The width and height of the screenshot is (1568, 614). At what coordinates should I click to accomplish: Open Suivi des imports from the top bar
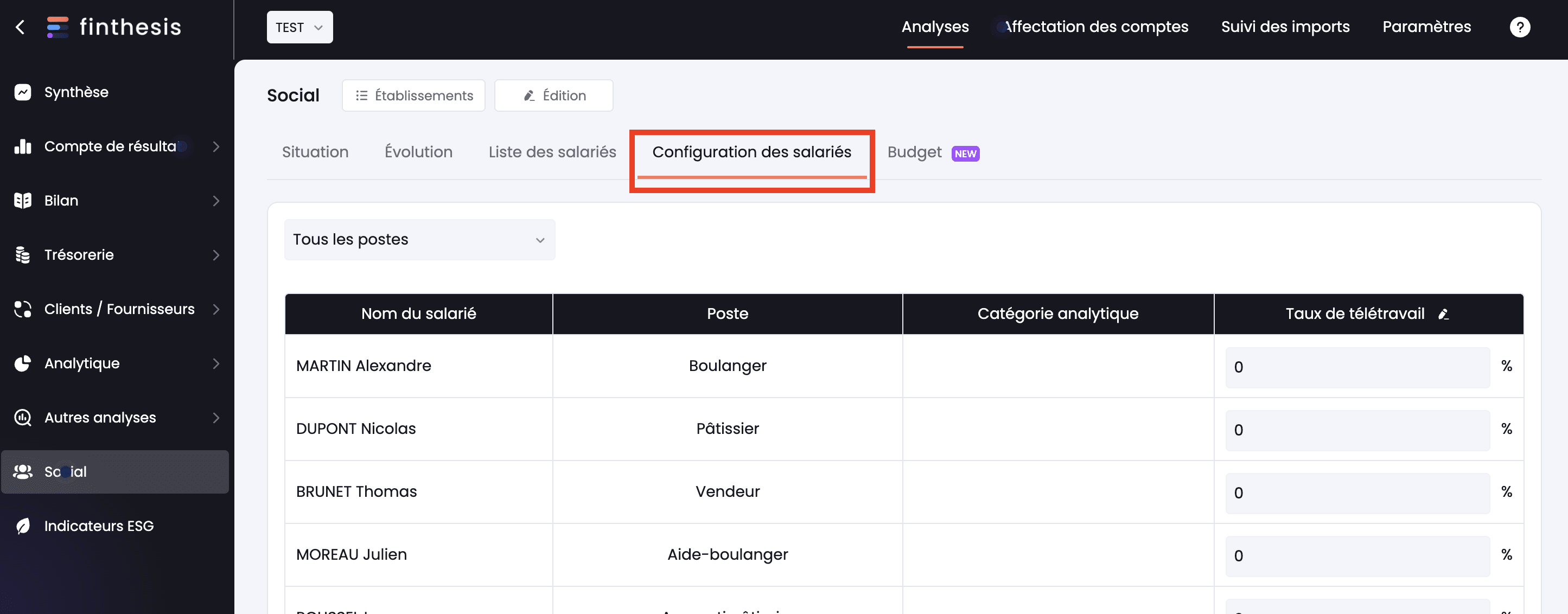click(1285, 27)
